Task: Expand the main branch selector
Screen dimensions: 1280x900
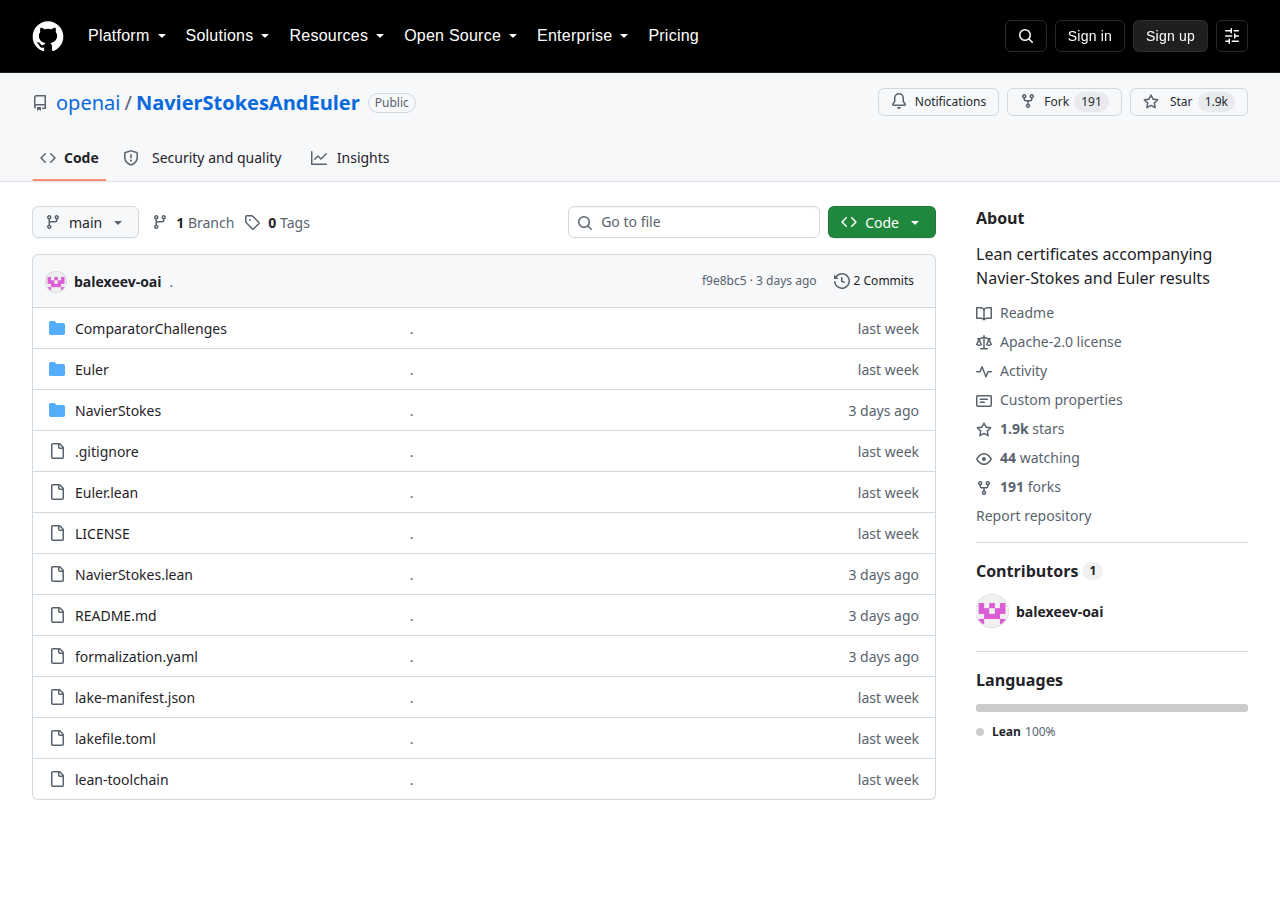Action: (x=85, y=222)
